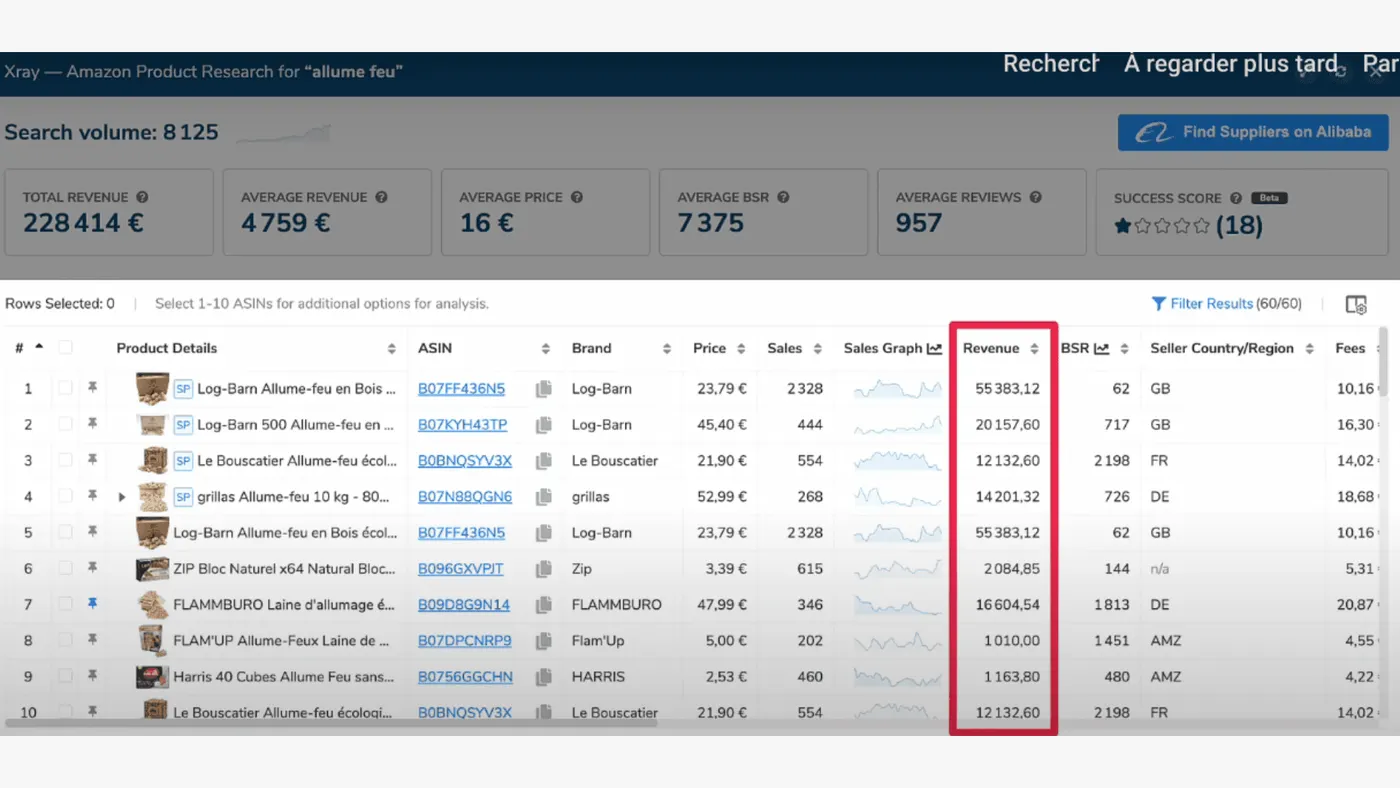The image size is (1400, 788).
Task: Sort by Revenue column arrows
Action: point(1034,349)
